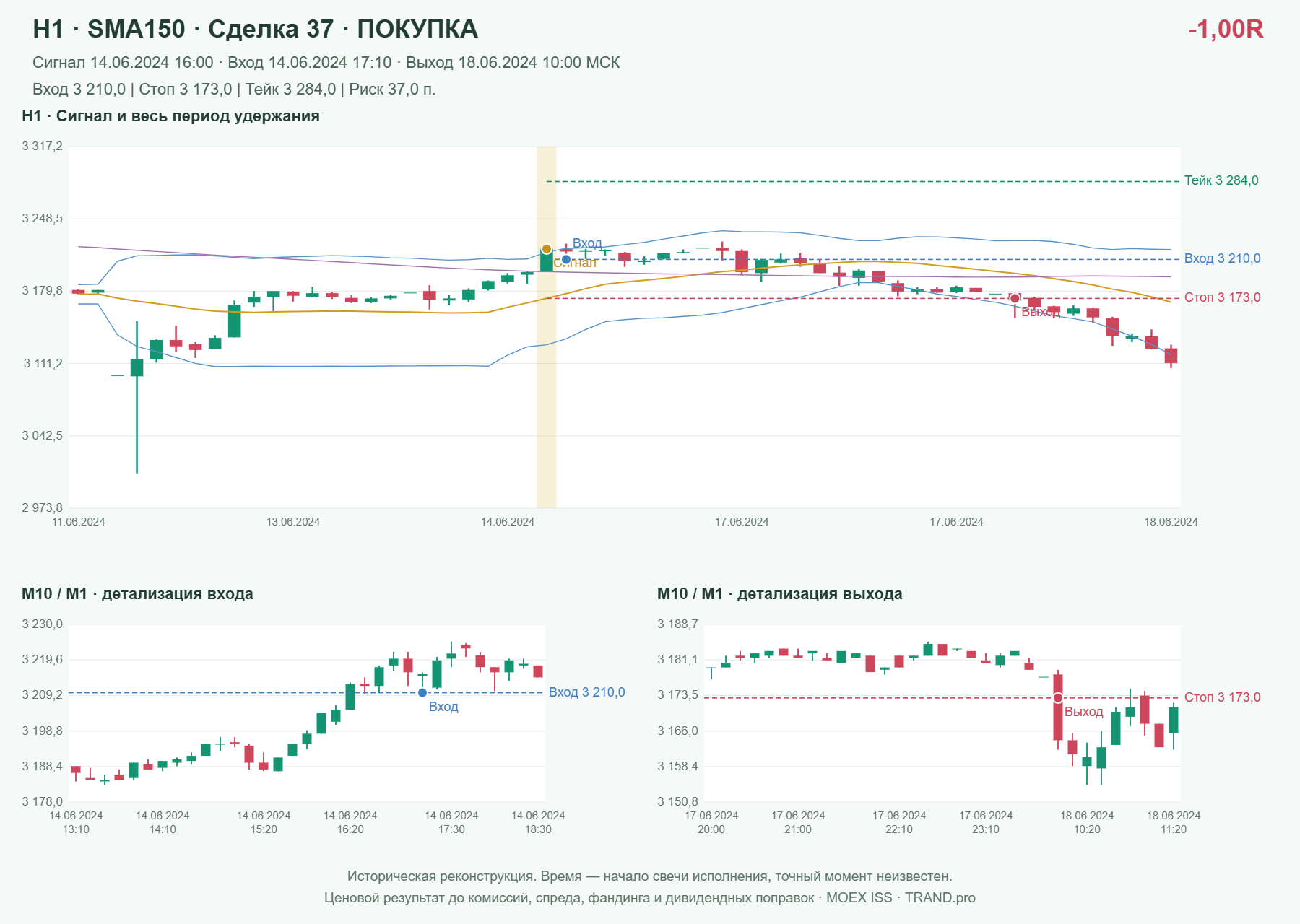The width and height of the screenshot is (1300, 924).
Task: Click the title "H1 · SMA150 · Сделка 37 · ПОКУПКА"
Action: [x=255, y=29]
